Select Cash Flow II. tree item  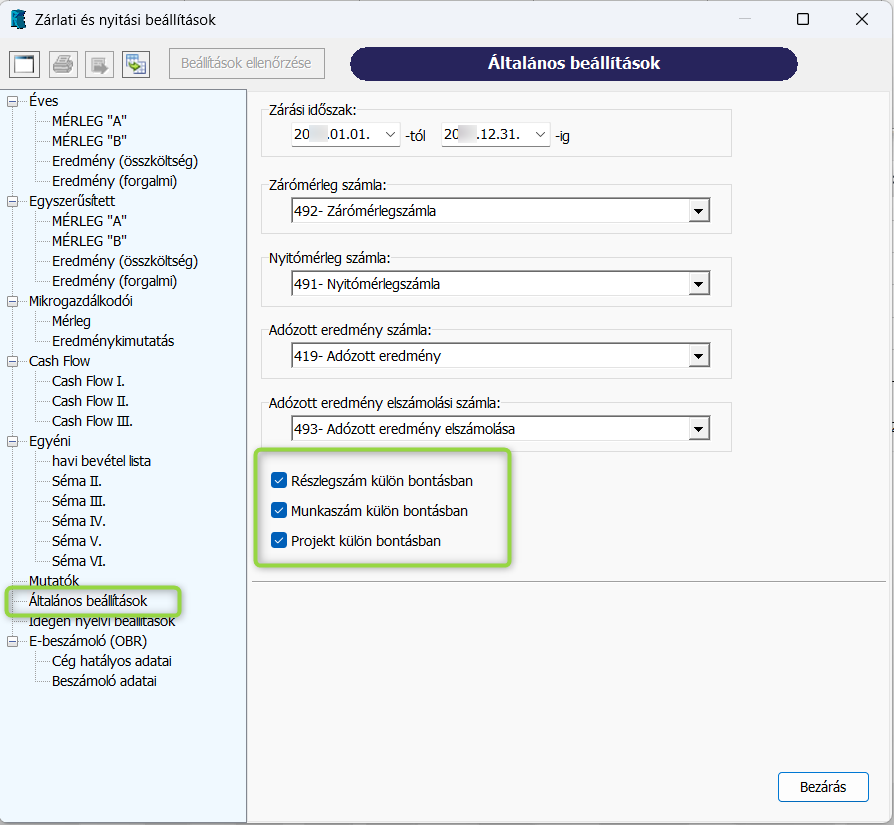[x=90, y=401]
